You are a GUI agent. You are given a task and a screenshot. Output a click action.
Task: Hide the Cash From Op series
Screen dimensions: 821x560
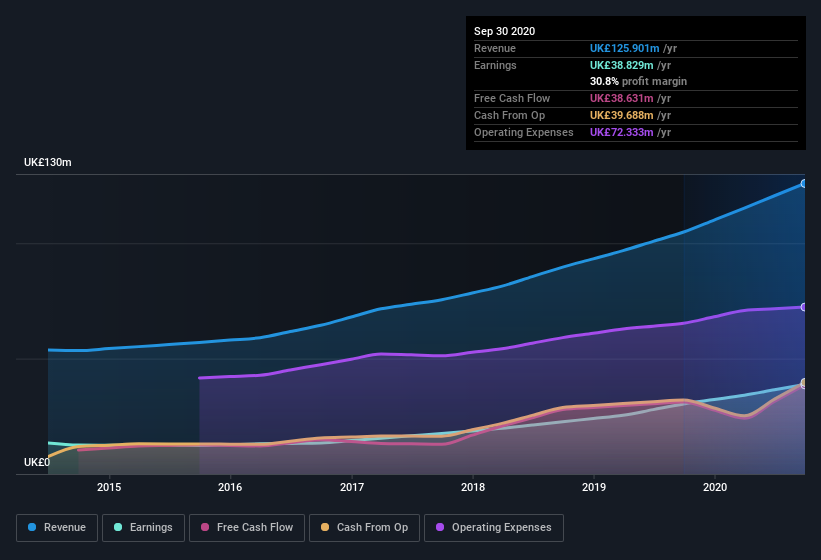click(x=364, y=528)
